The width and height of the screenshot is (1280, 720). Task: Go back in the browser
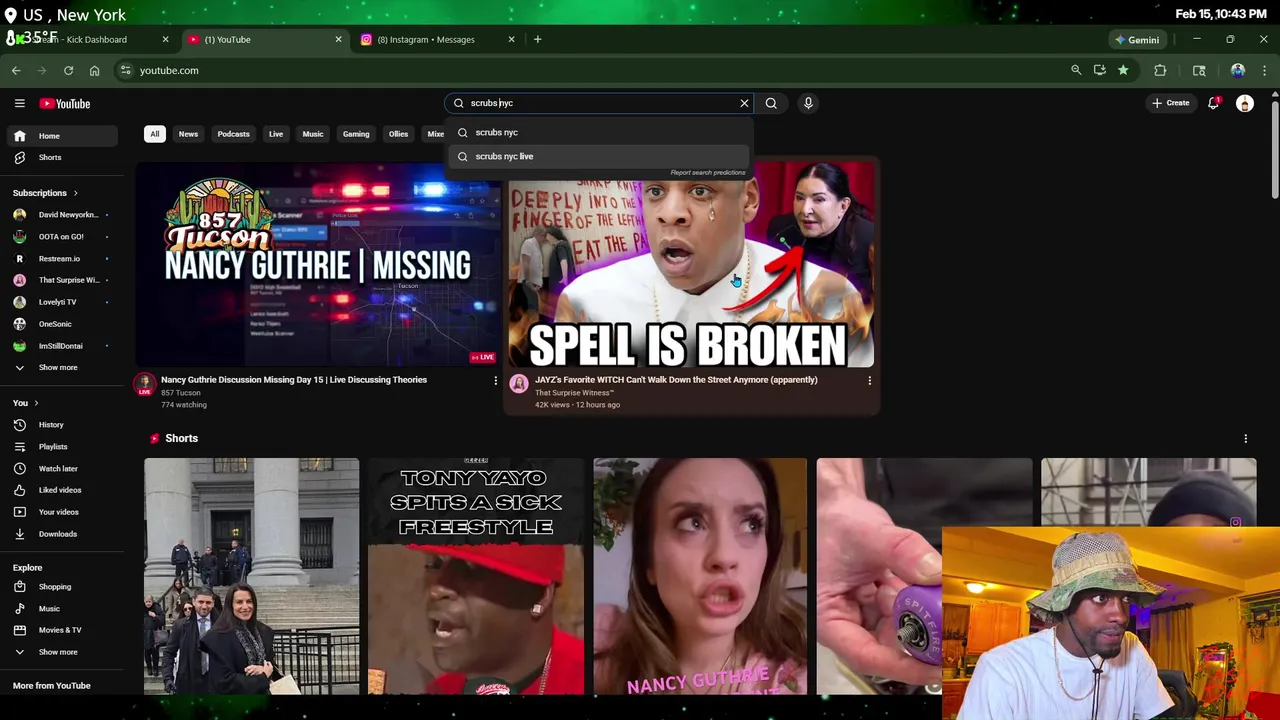(x=16, y=71)
